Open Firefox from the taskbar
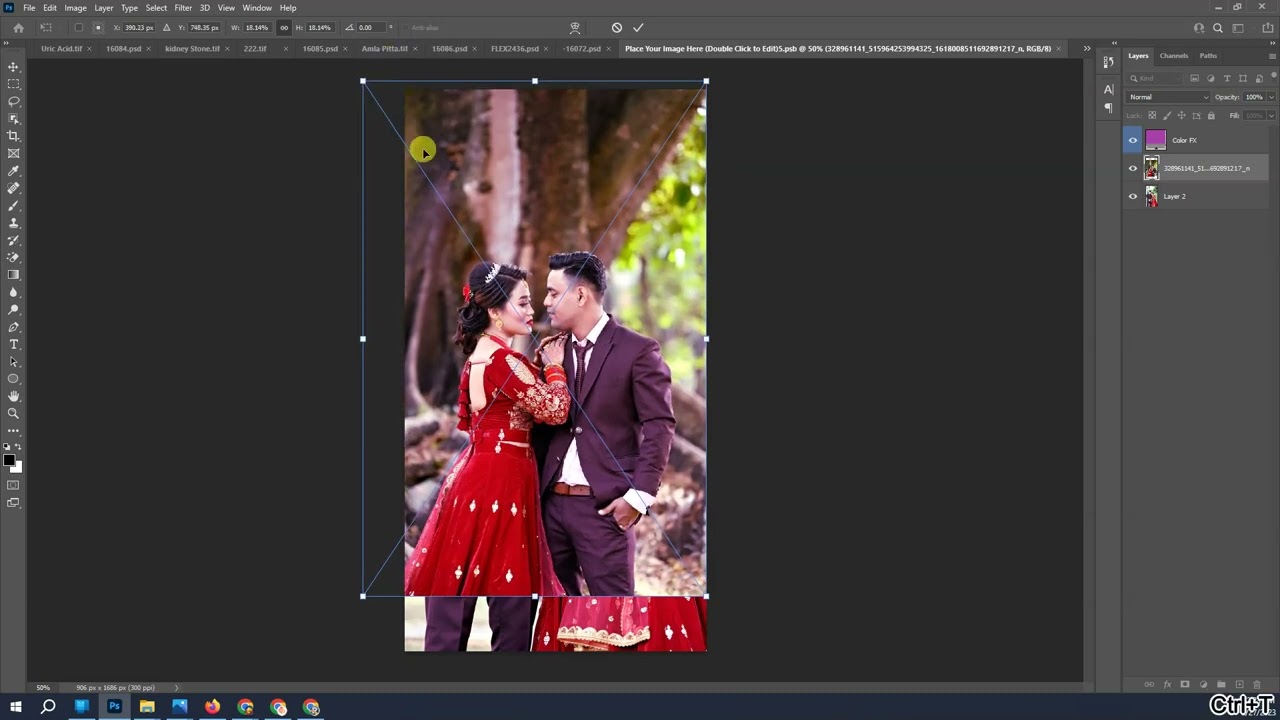 pyautogui.click(x=212, y=707)
